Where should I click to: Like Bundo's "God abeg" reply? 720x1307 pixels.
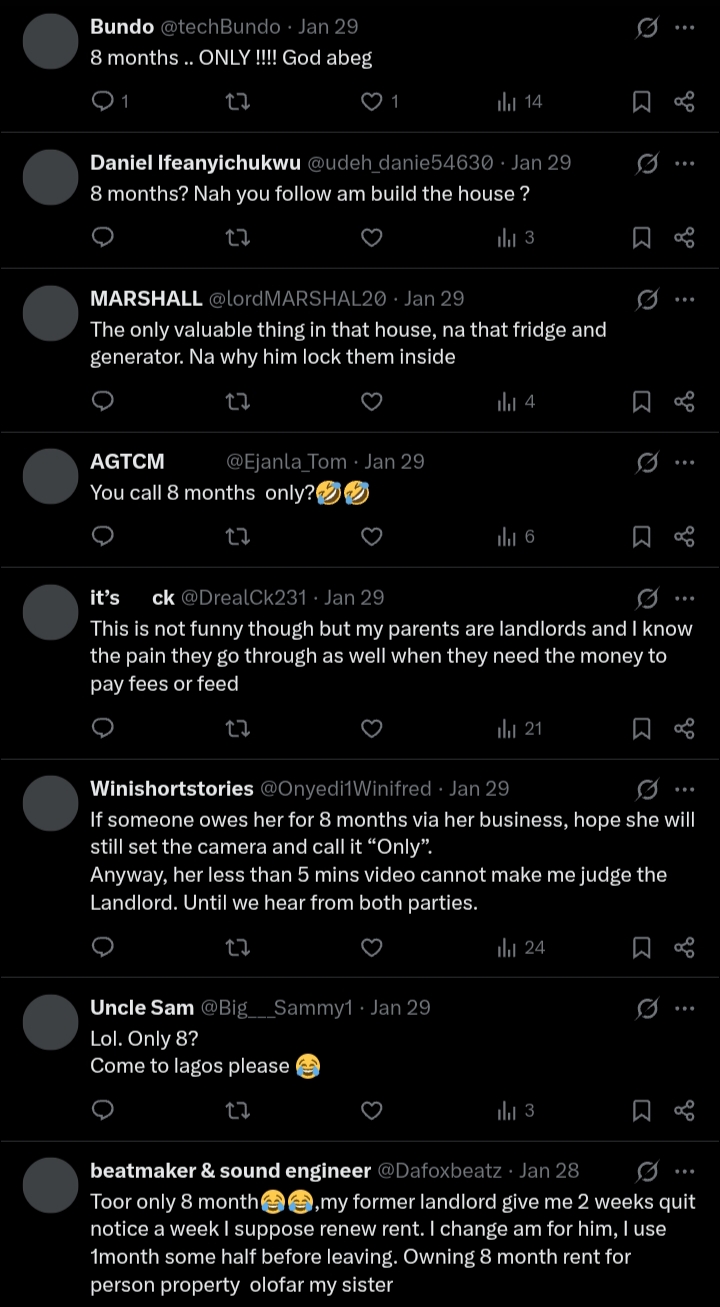372,101
